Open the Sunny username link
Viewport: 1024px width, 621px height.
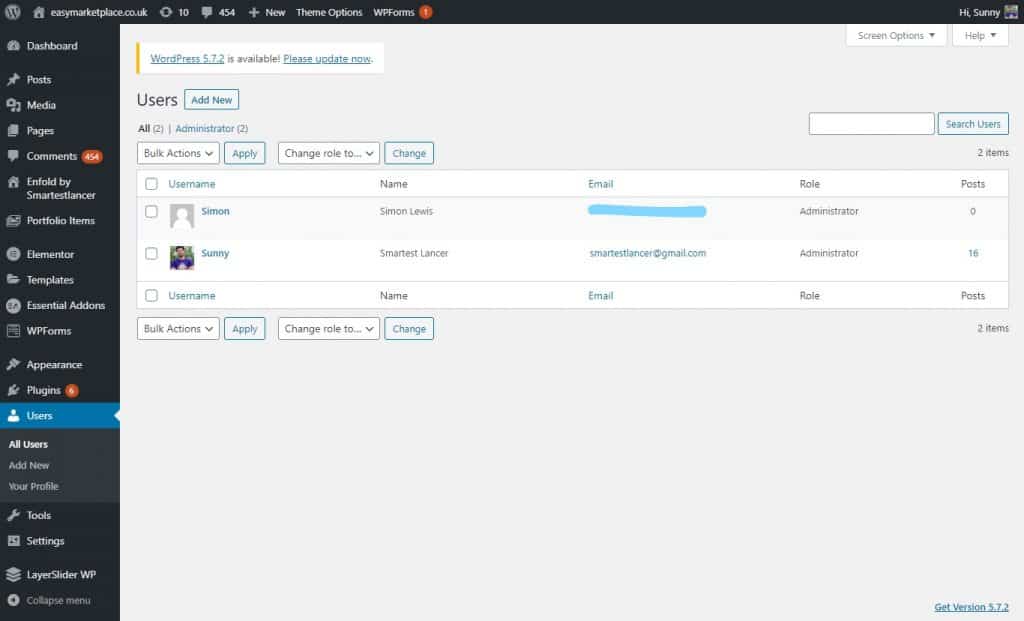point(216,253)
